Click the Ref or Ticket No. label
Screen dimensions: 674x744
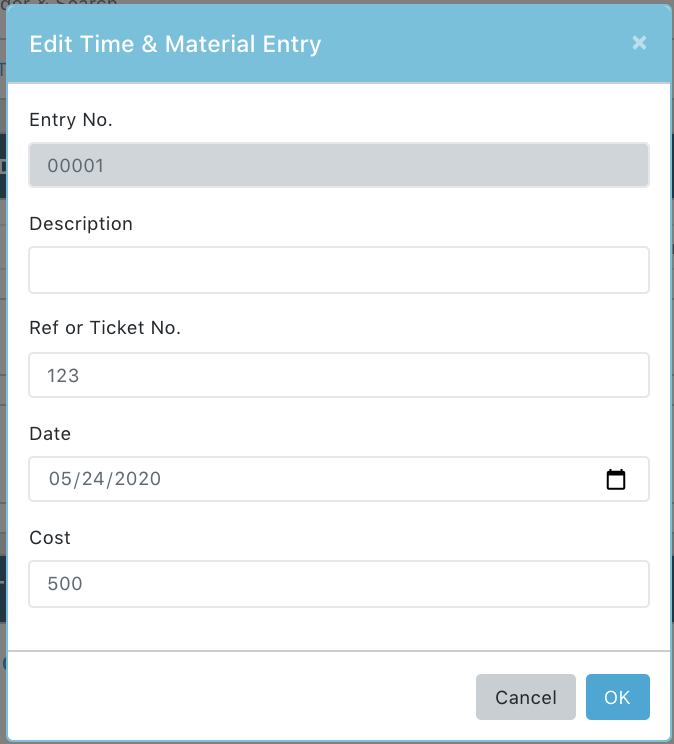(105, 327)
